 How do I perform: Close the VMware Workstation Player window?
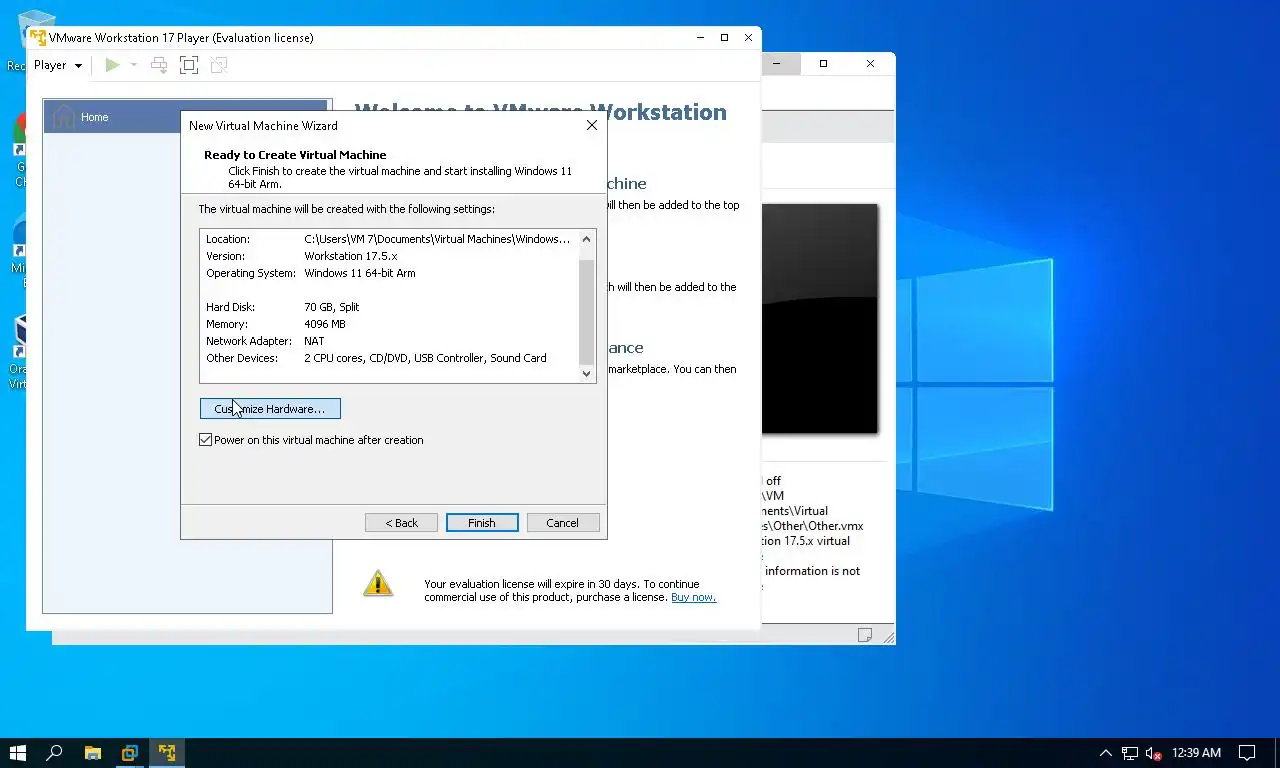748,37
